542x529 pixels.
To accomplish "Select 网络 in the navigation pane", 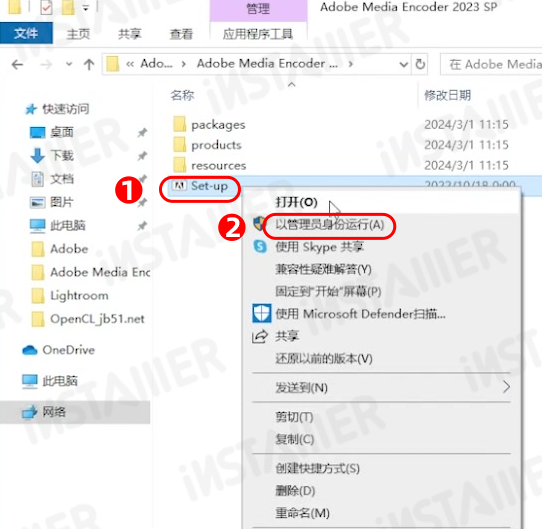I will pyautogui.click(x=54, y=412).
